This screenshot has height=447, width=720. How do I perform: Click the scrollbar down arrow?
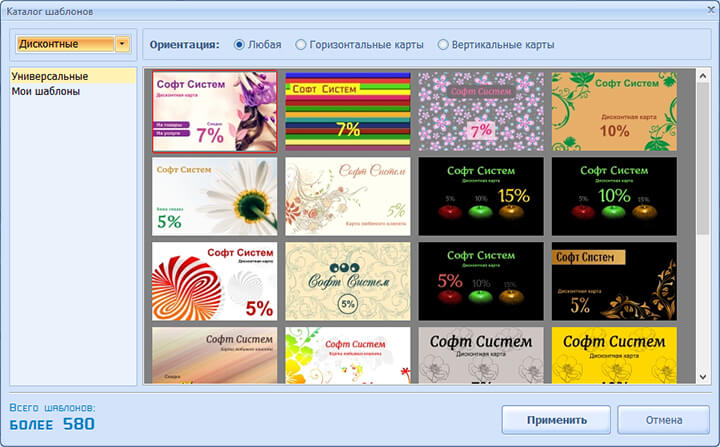click(703, 377)
